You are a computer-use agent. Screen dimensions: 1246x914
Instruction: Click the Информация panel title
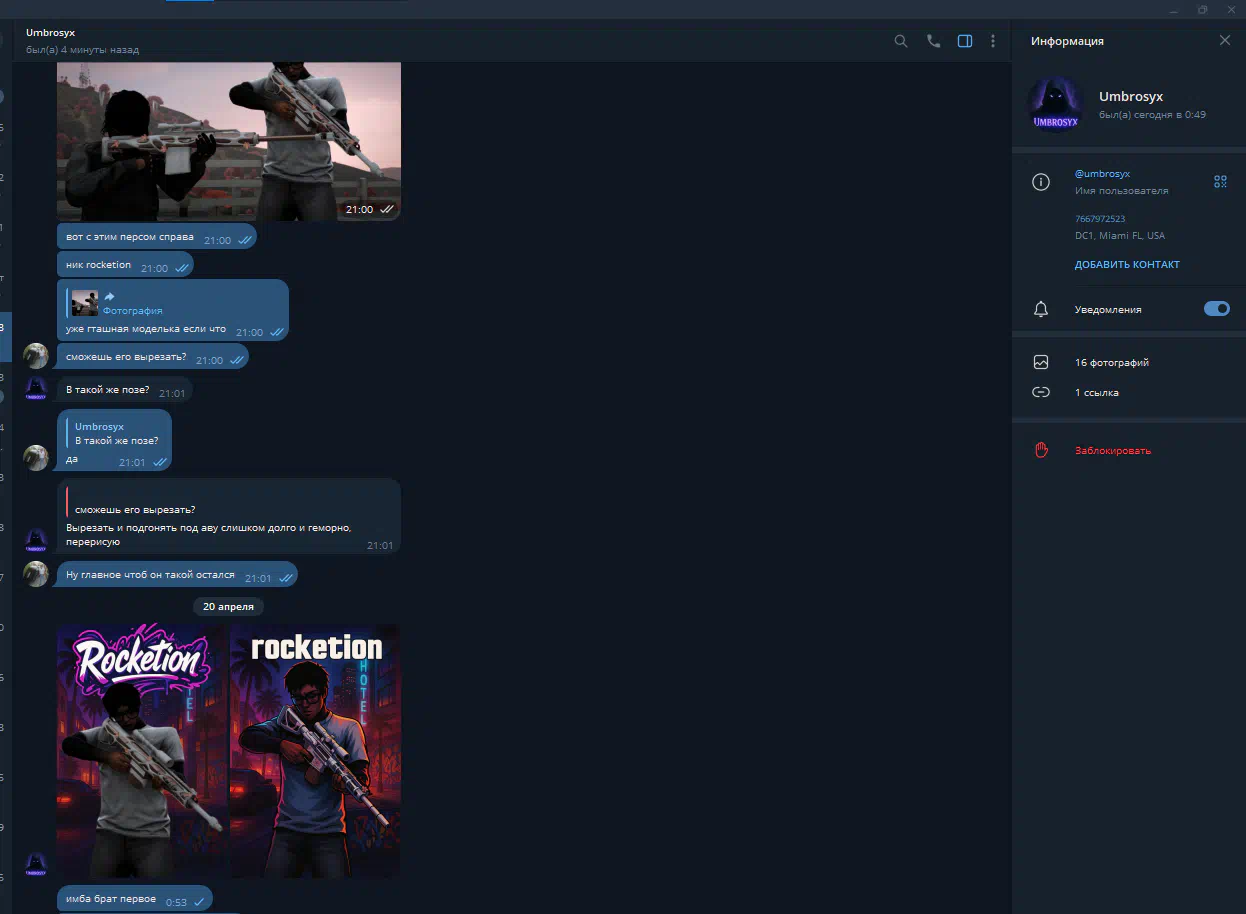(1067, 41)
